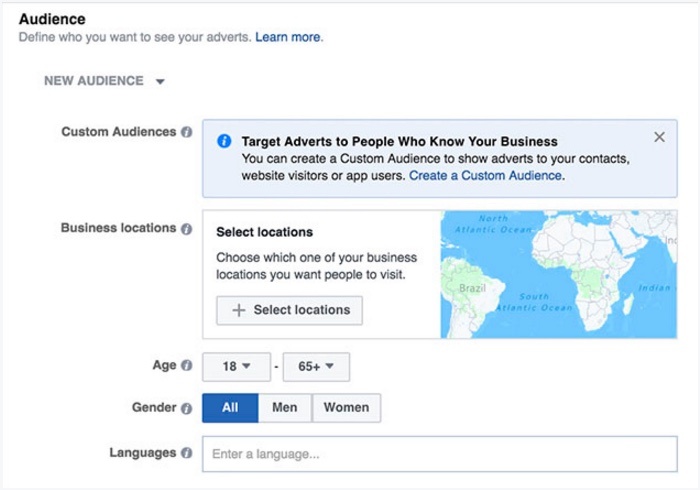700x490 pixels.
Task: Choose Women gender option
Action: coord(346,408)
